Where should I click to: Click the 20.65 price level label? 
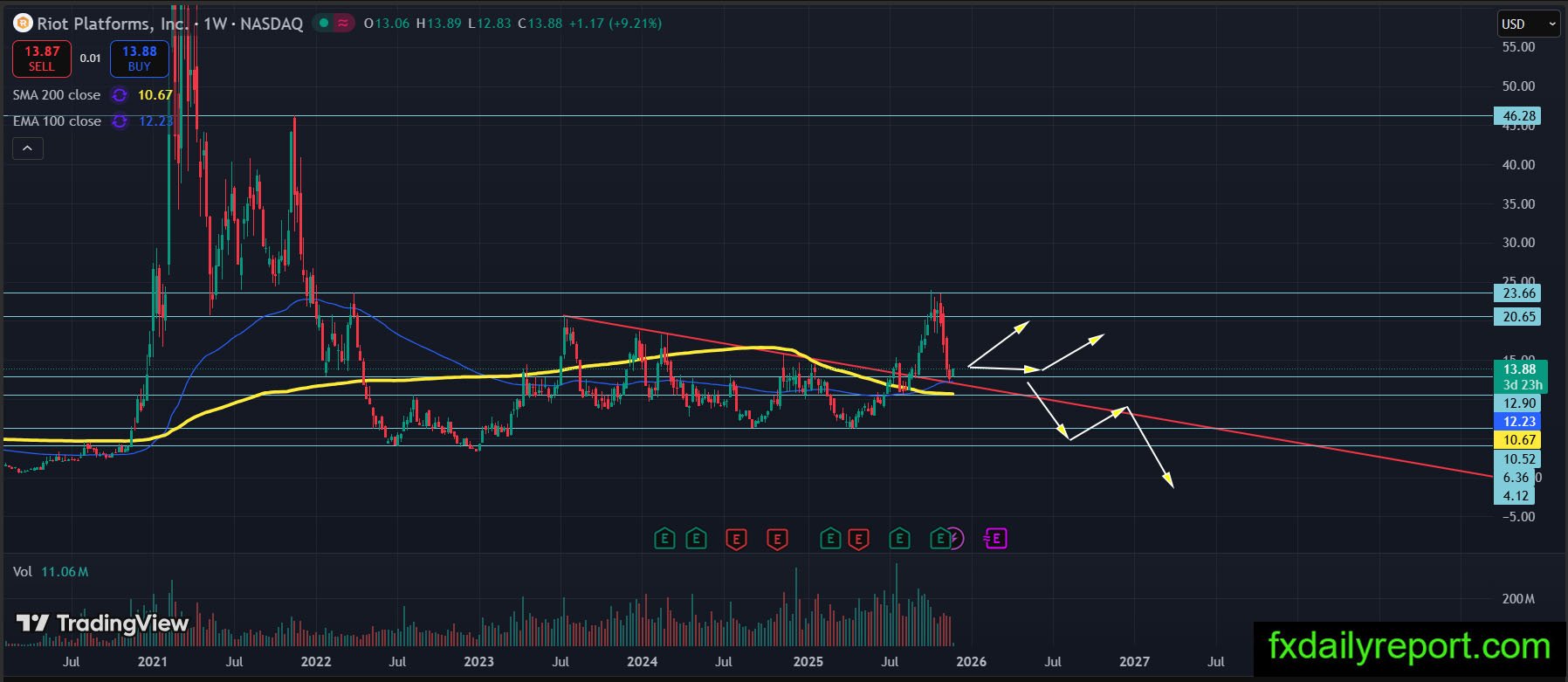coord(1519,317)
